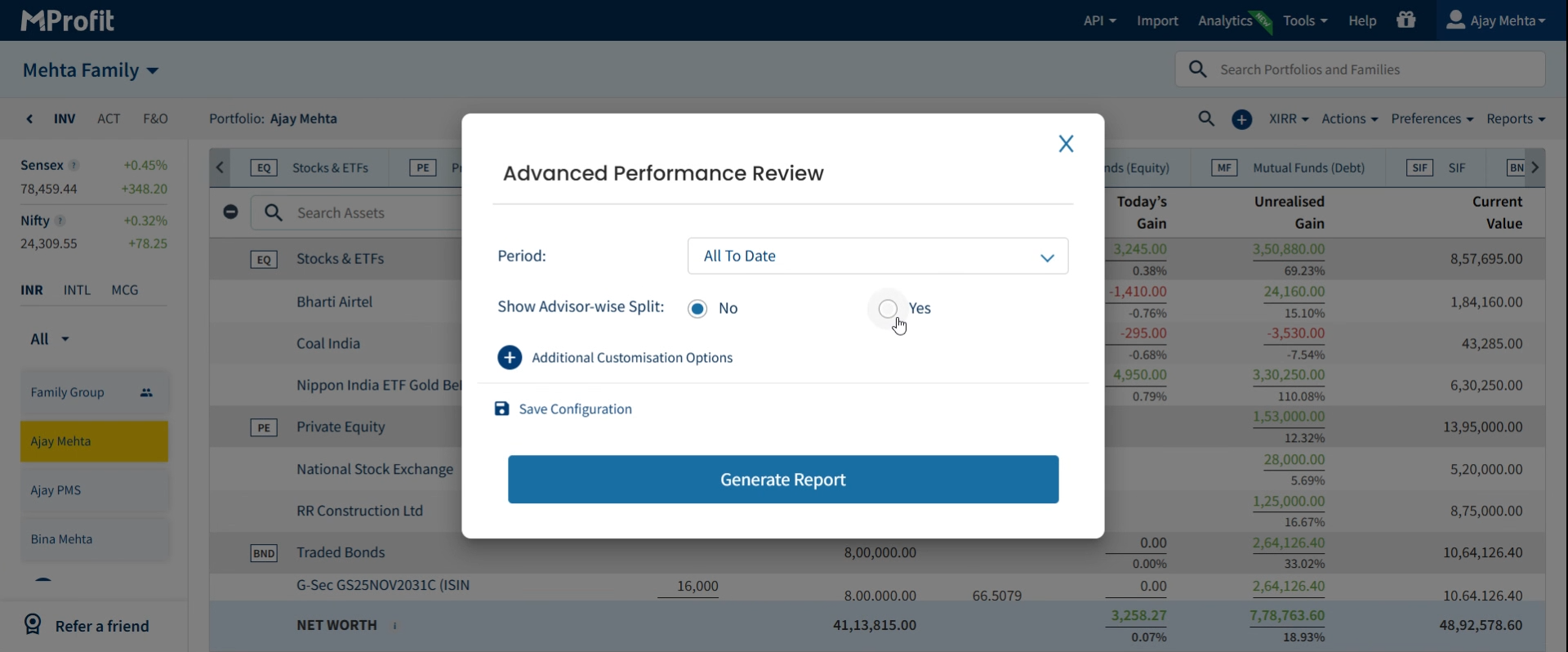Image resolution: width=1568 pixels, height=652 pixels.
Task: Click the blue add plus icon
Action: pyautogui.click(x=1241, y=119)
